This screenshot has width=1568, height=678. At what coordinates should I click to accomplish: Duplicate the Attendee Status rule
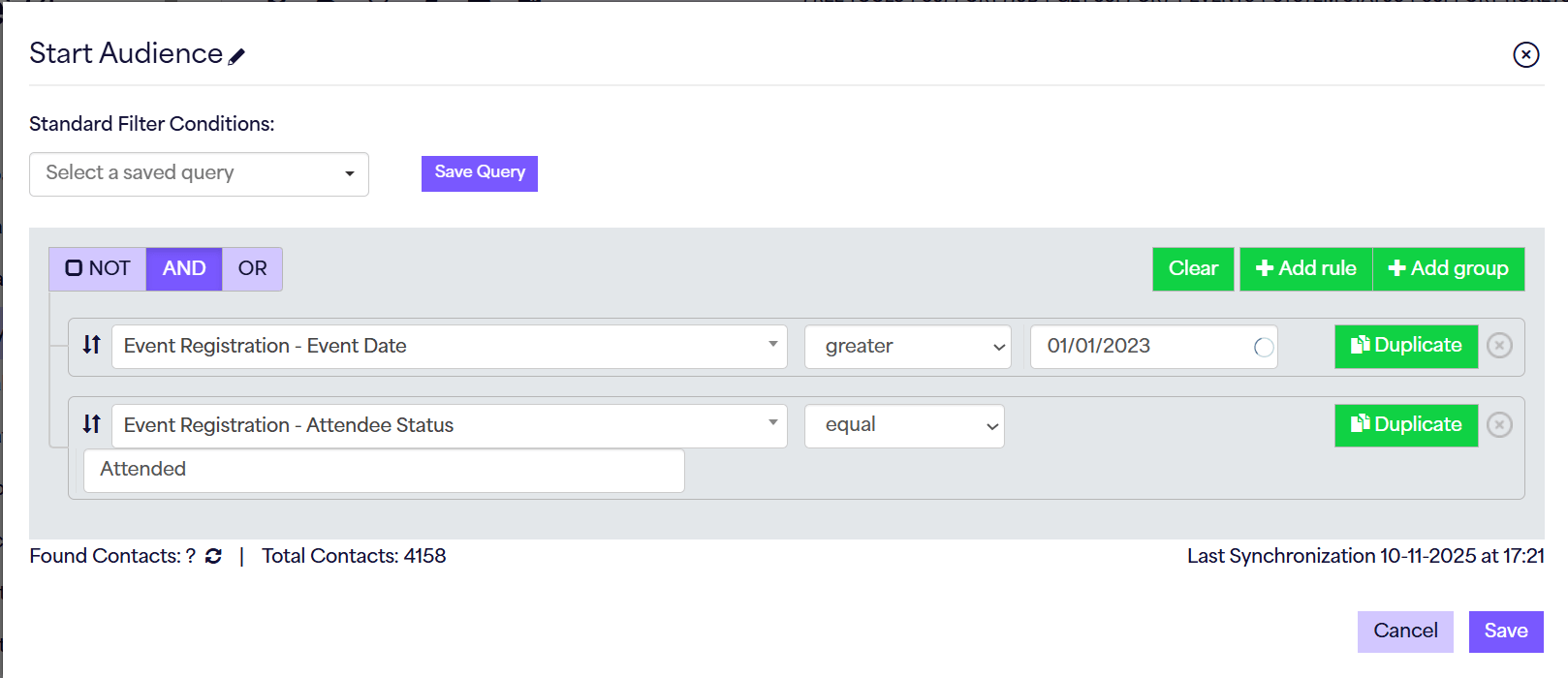(x=1405, y=425)
